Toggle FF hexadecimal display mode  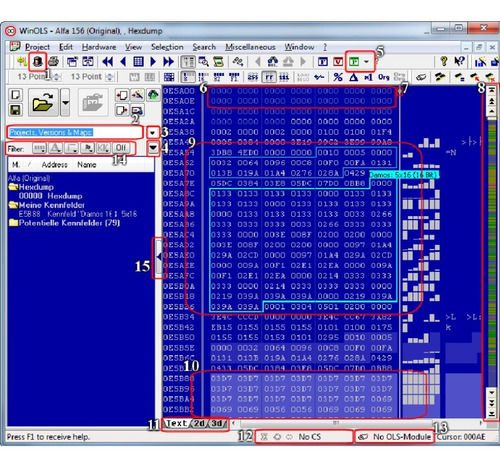pos(269,77)
